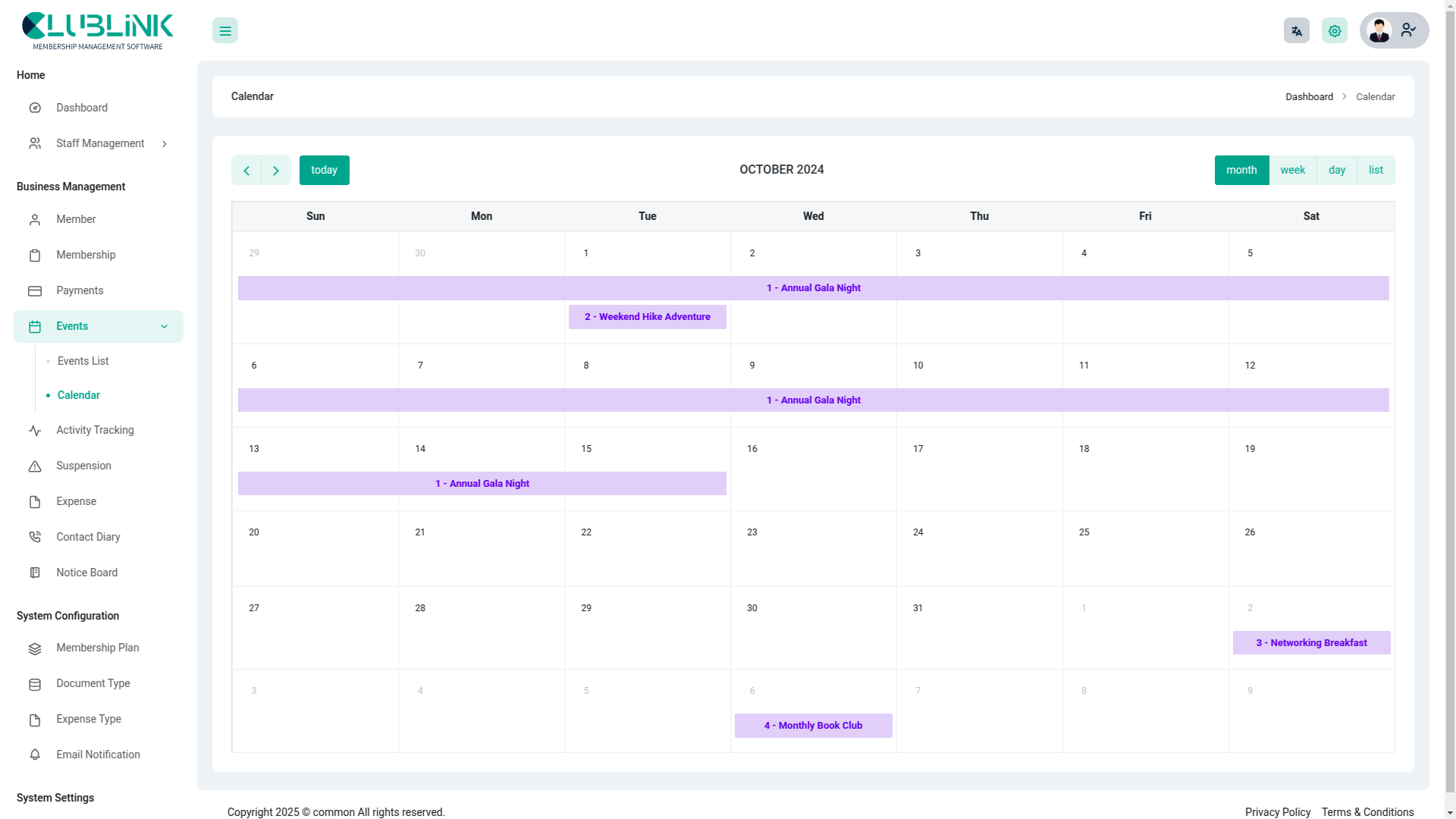The height and width of the screenshot is (819, 1456).
Task: Toggle the sidebar hamburger menu button
Action: click(x=224, y=31)
